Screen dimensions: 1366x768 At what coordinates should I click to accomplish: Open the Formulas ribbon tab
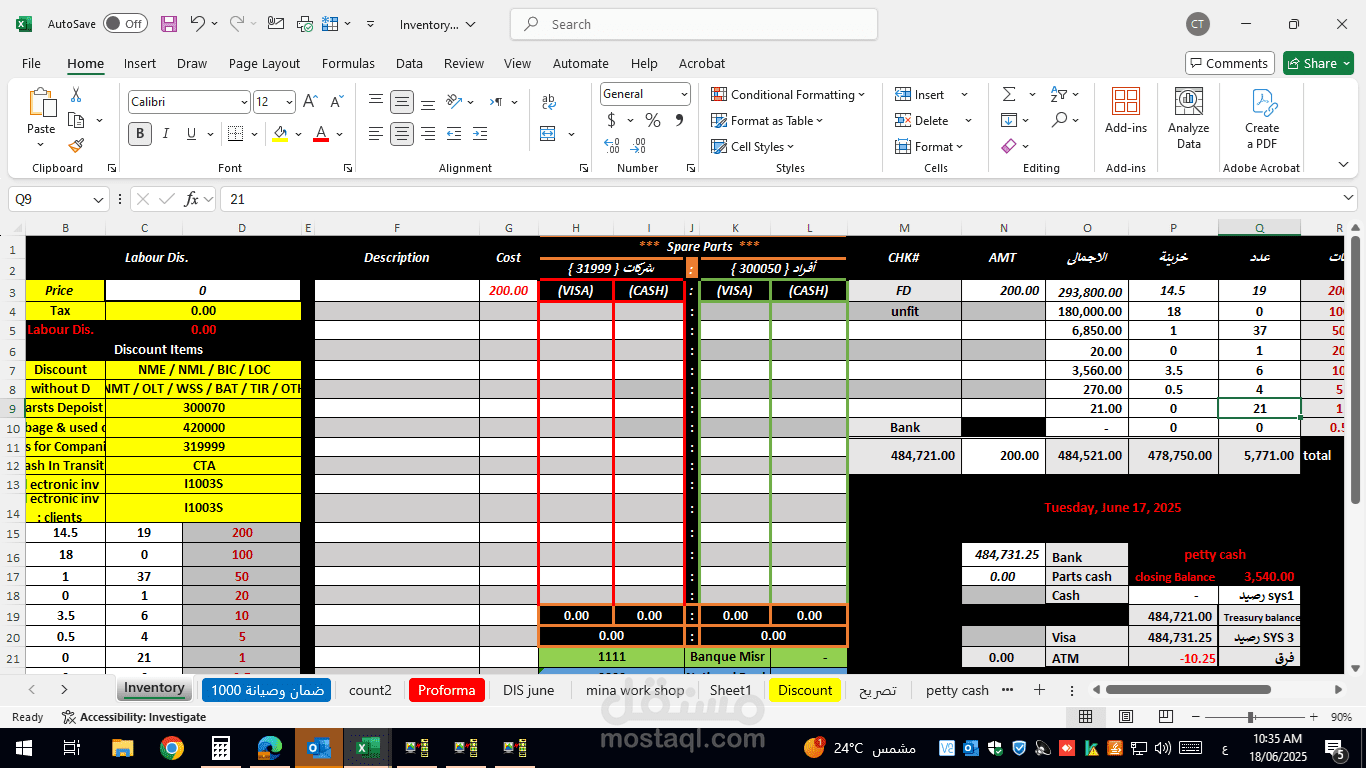[x=348, y=63]
